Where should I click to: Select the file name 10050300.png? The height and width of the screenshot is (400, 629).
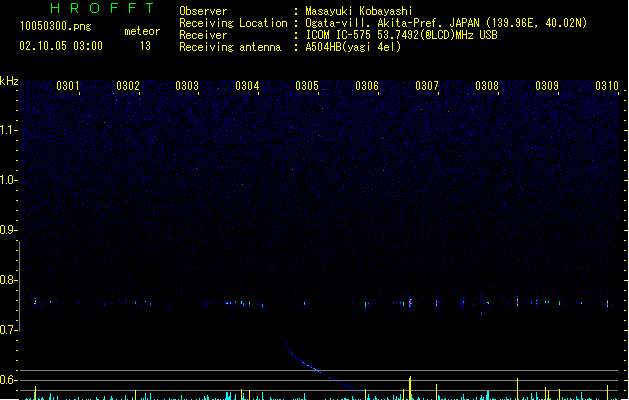(x=56, y=26)
